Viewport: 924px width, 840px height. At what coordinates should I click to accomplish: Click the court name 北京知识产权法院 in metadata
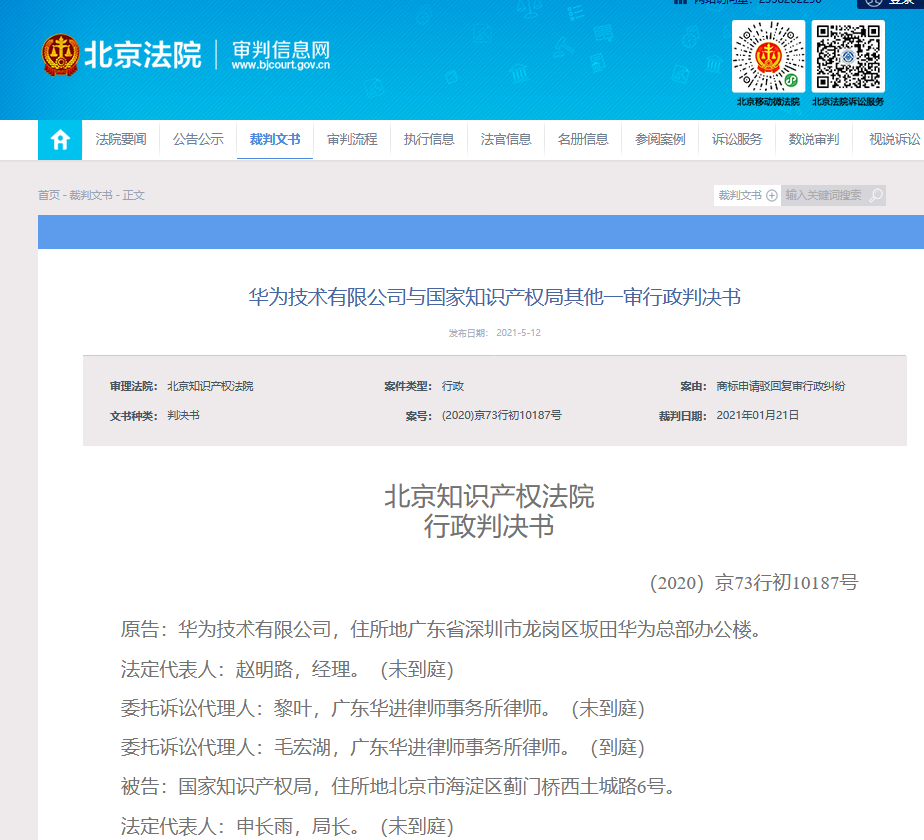tap(210, 386)
